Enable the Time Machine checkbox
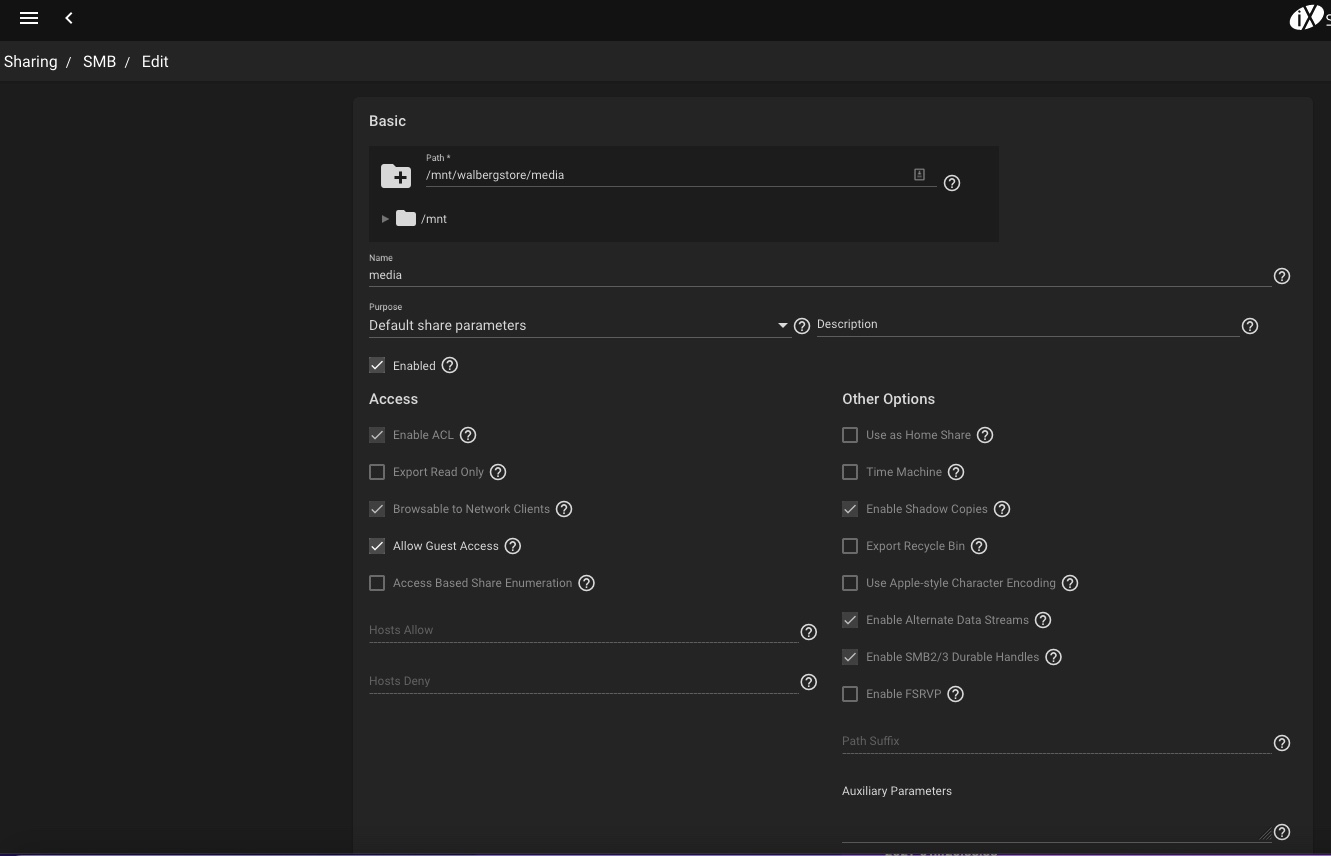 point(850,472)
